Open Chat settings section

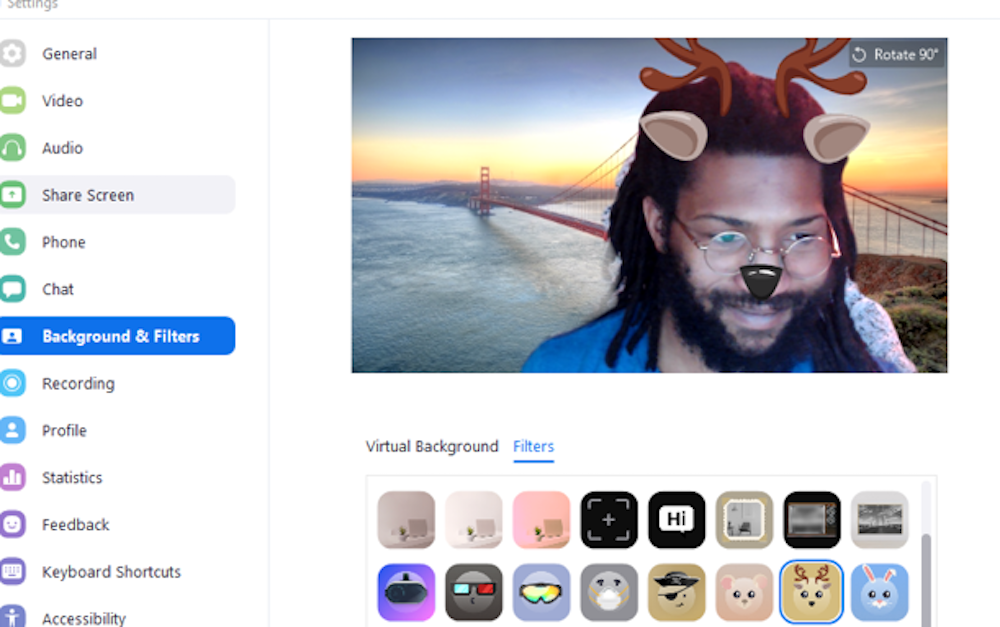pos(58,289)
